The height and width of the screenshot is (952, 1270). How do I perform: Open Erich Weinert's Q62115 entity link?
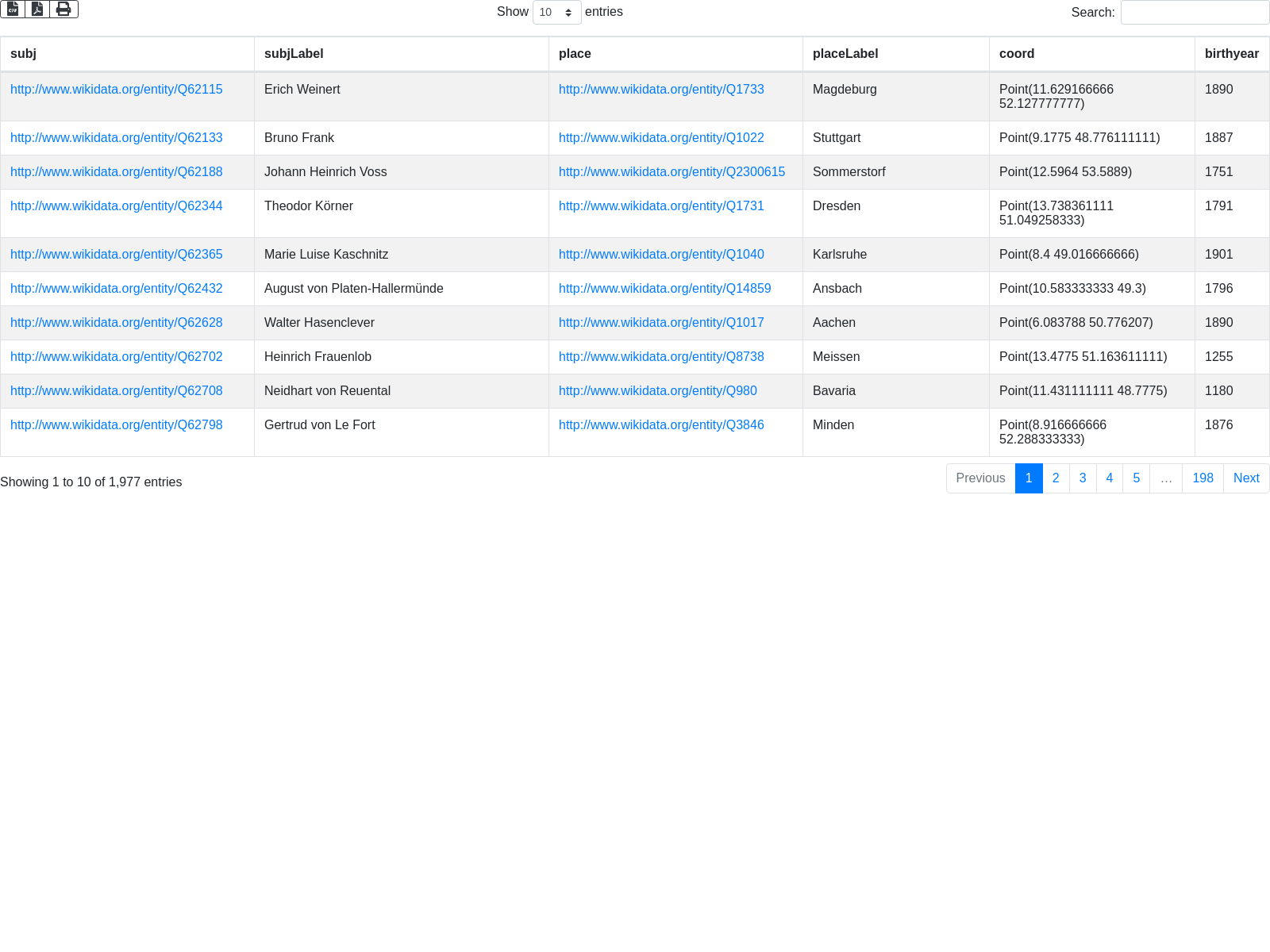[x=117, y=90]
